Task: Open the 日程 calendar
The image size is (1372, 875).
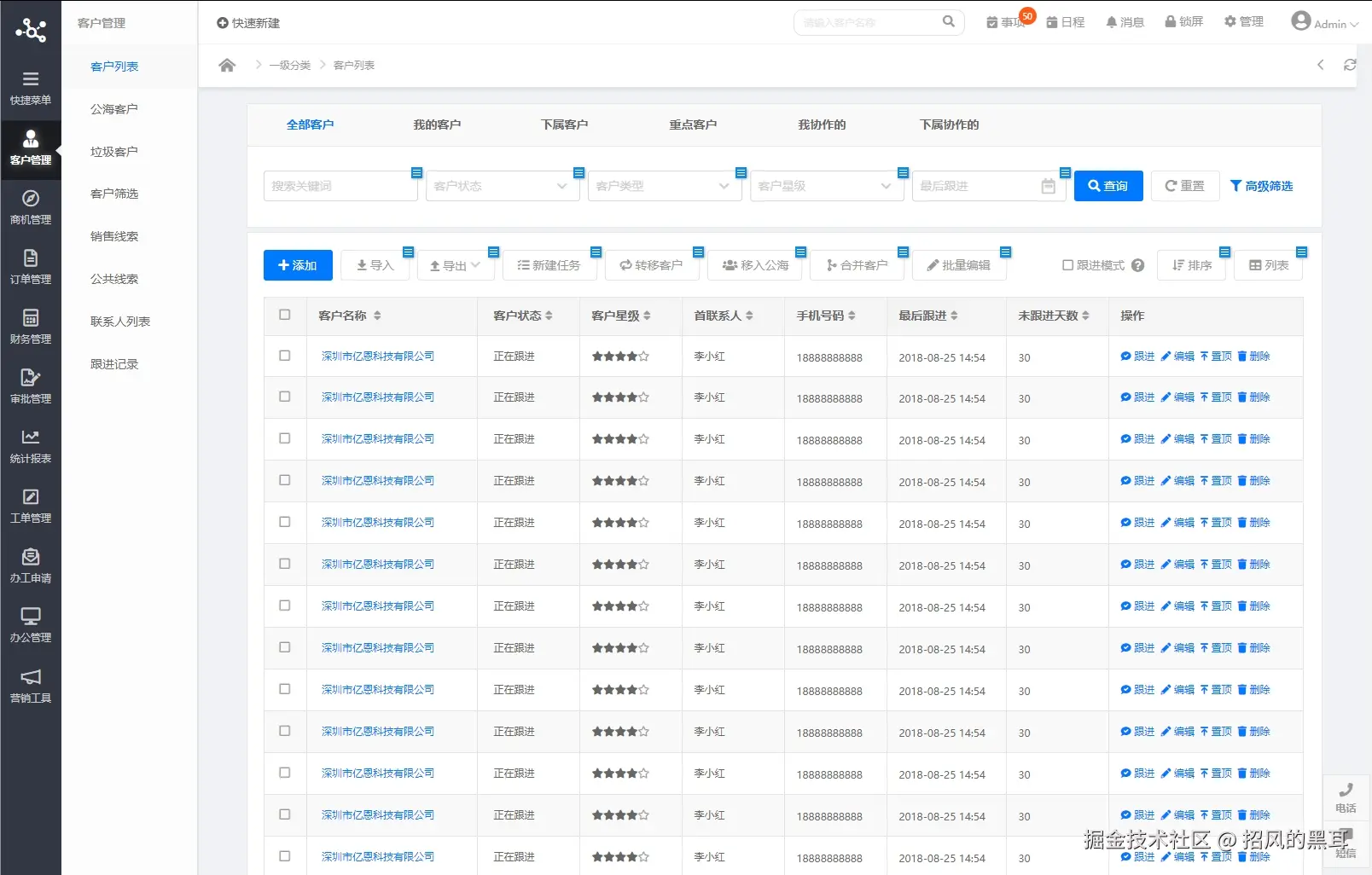Action: [x=1066, y=22]
